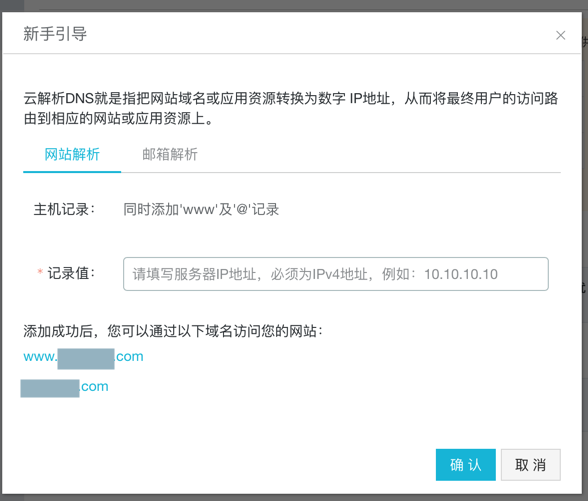Click the masked block before the second .com
The image size is (588, 501).
(x=50, y=388)
